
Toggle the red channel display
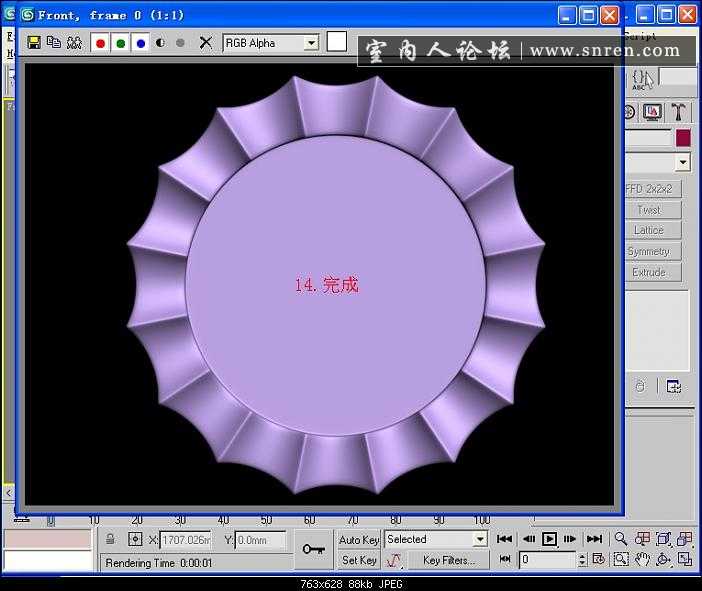coord(100,43)
